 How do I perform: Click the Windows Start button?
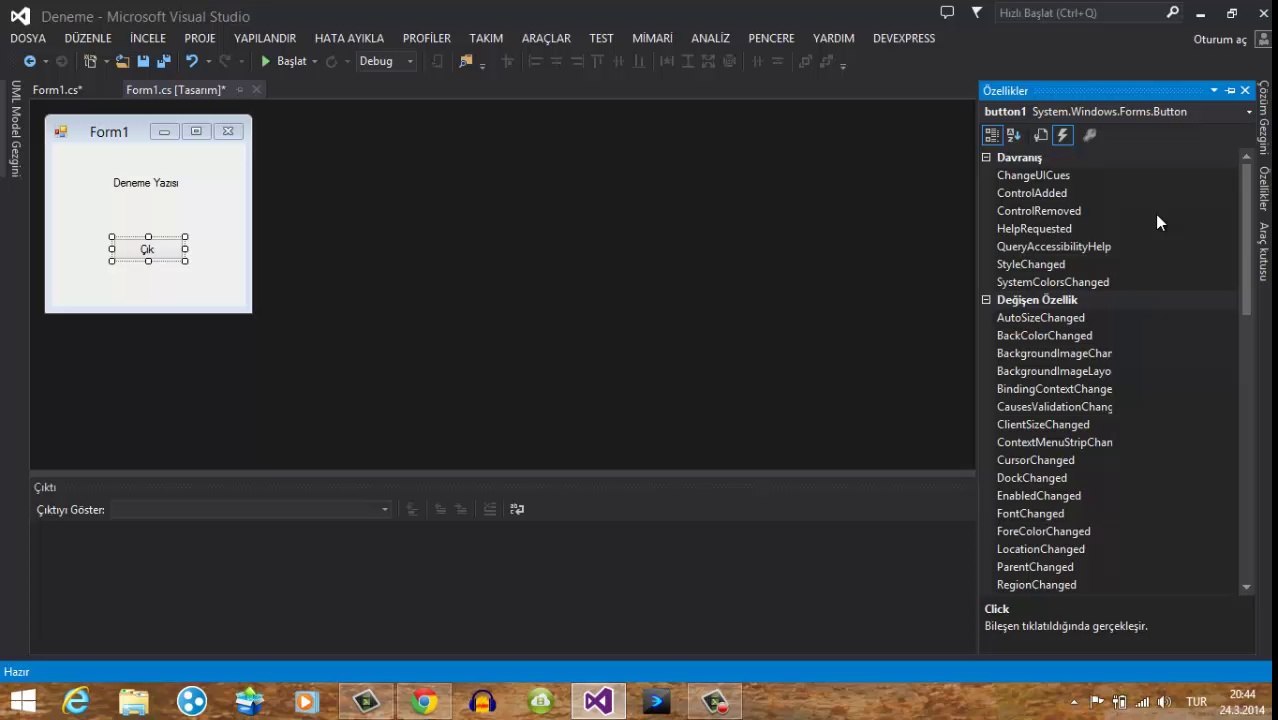(x=23, y=702)
